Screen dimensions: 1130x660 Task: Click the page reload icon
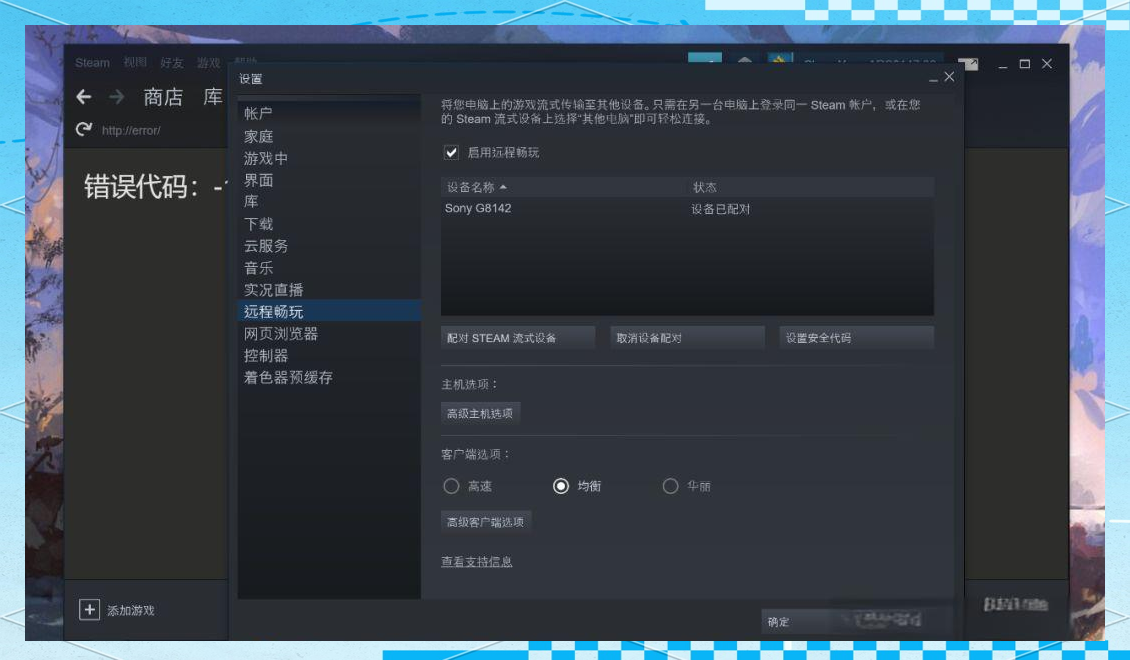point(84,129)
